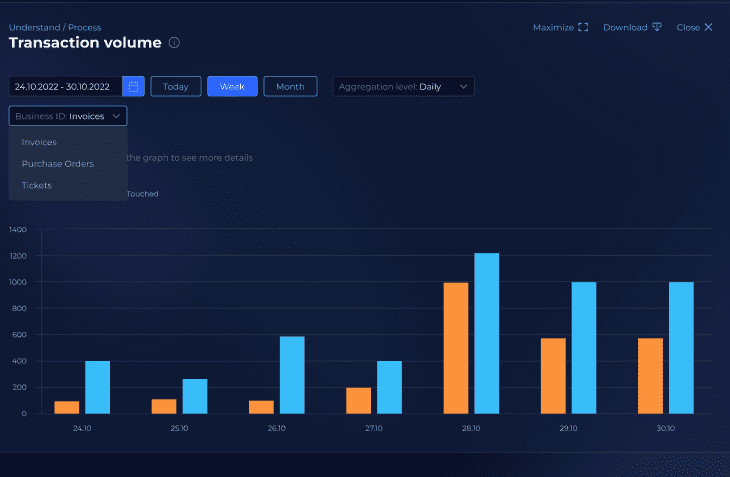Viewport: 730px width, 477px height.
Task: Click the orange bar for 28.10
Action: (x=456, y=347)
